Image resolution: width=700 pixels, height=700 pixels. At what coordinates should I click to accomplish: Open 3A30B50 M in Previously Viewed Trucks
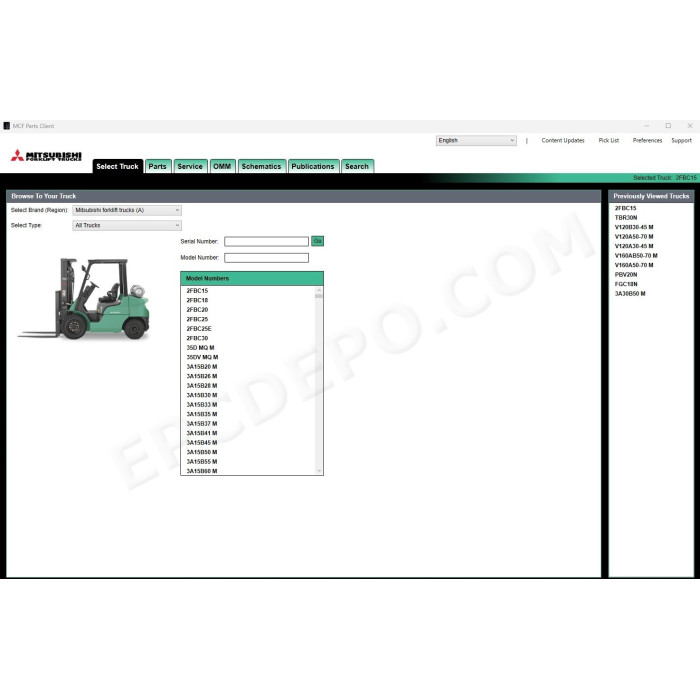pyautogui.click(x=630, y=293)
